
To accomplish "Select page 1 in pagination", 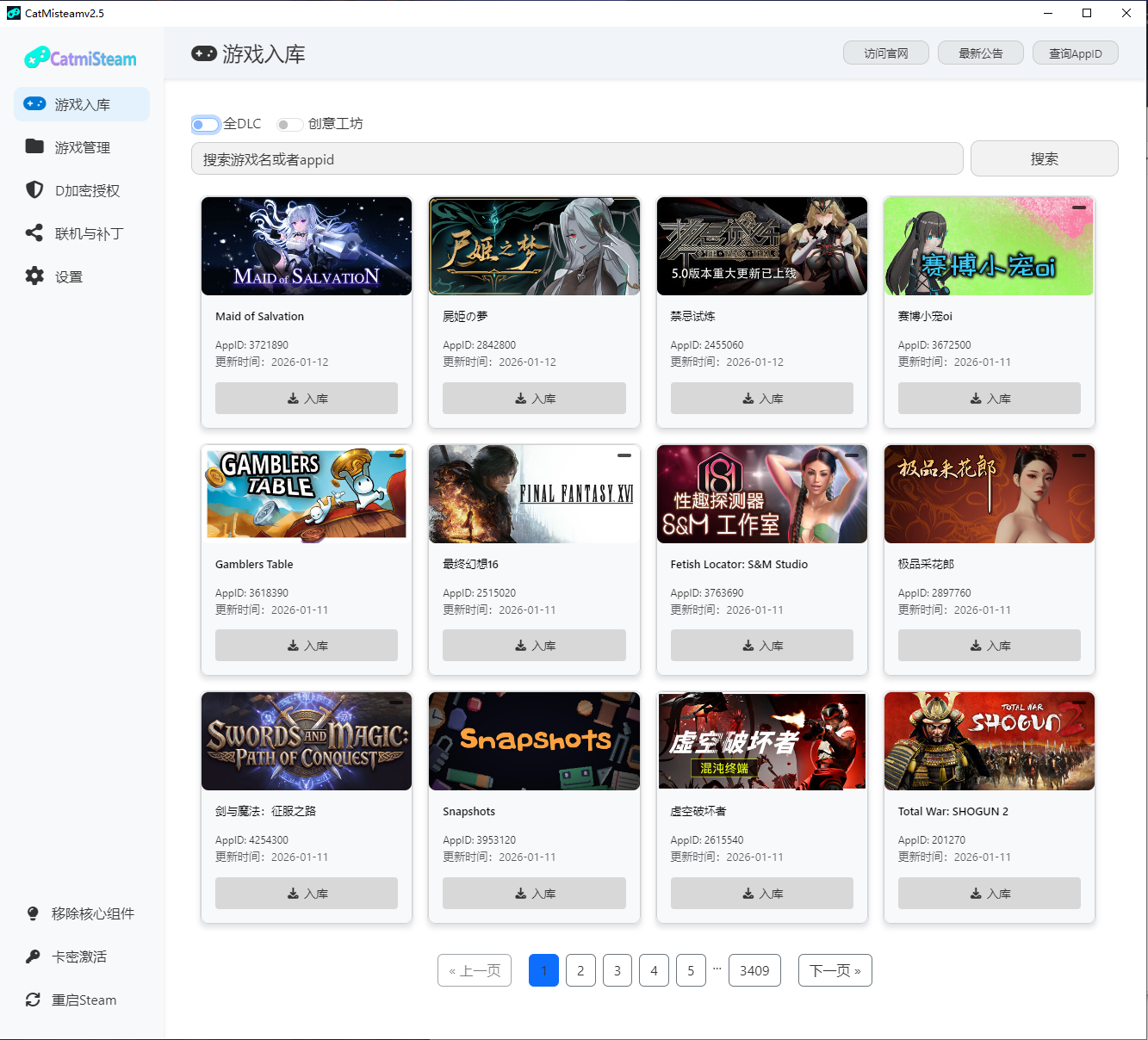I will pos(543,970).
